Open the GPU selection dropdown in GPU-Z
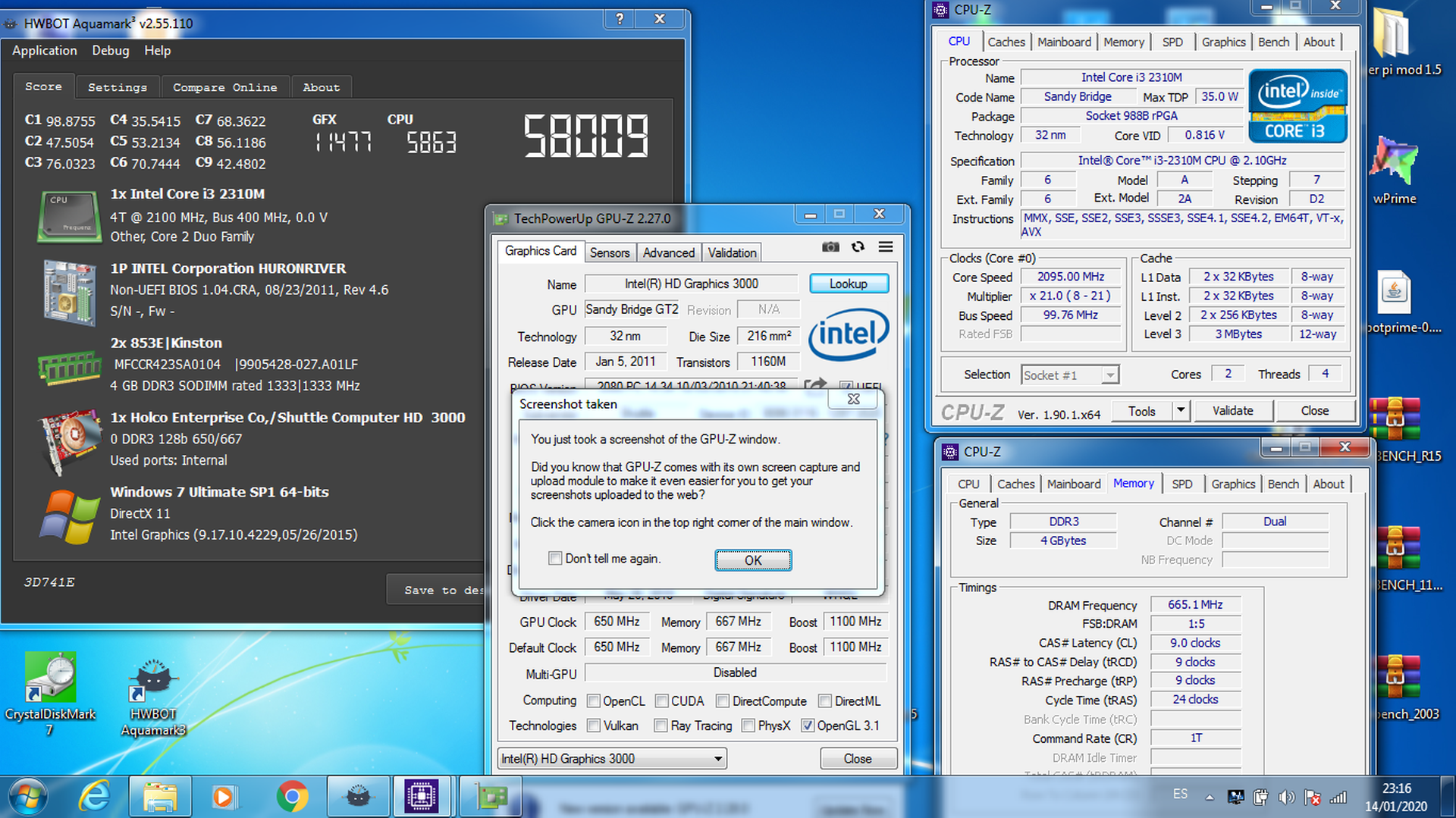 click(x=613, y=758)
